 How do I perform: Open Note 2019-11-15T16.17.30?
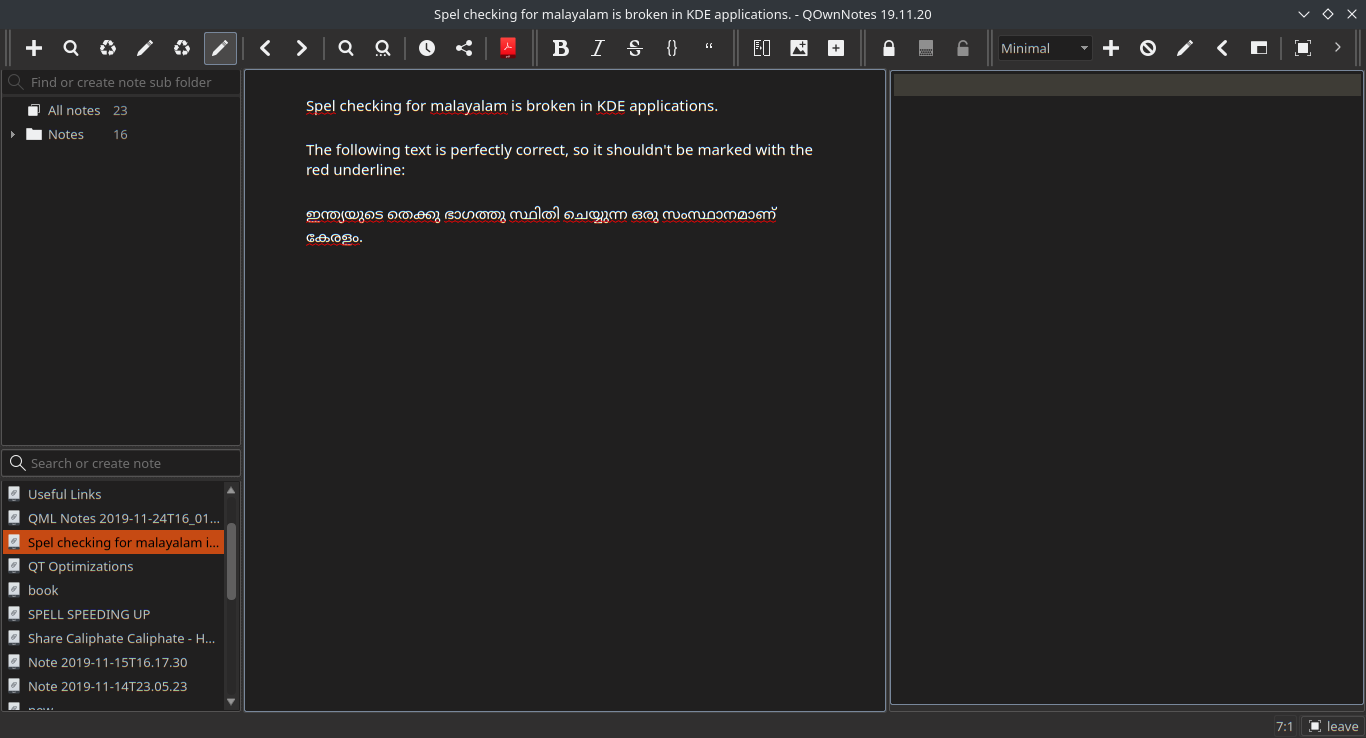(x=114, y=662)
